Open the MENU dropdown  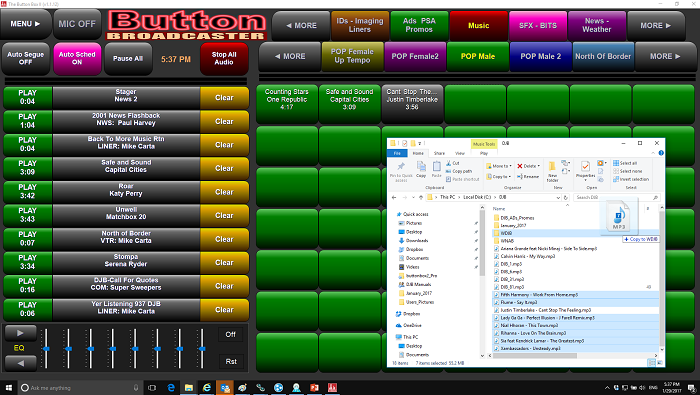(x=25, y=24)
